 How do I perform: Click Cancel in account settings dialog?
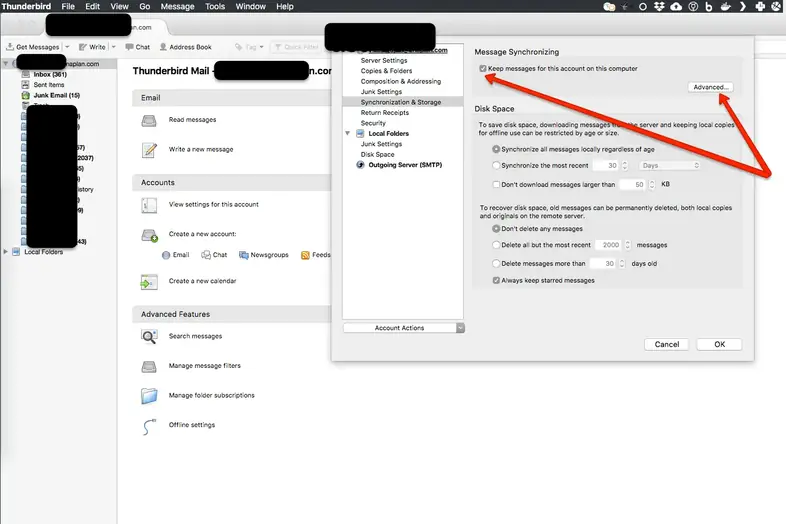667,344
